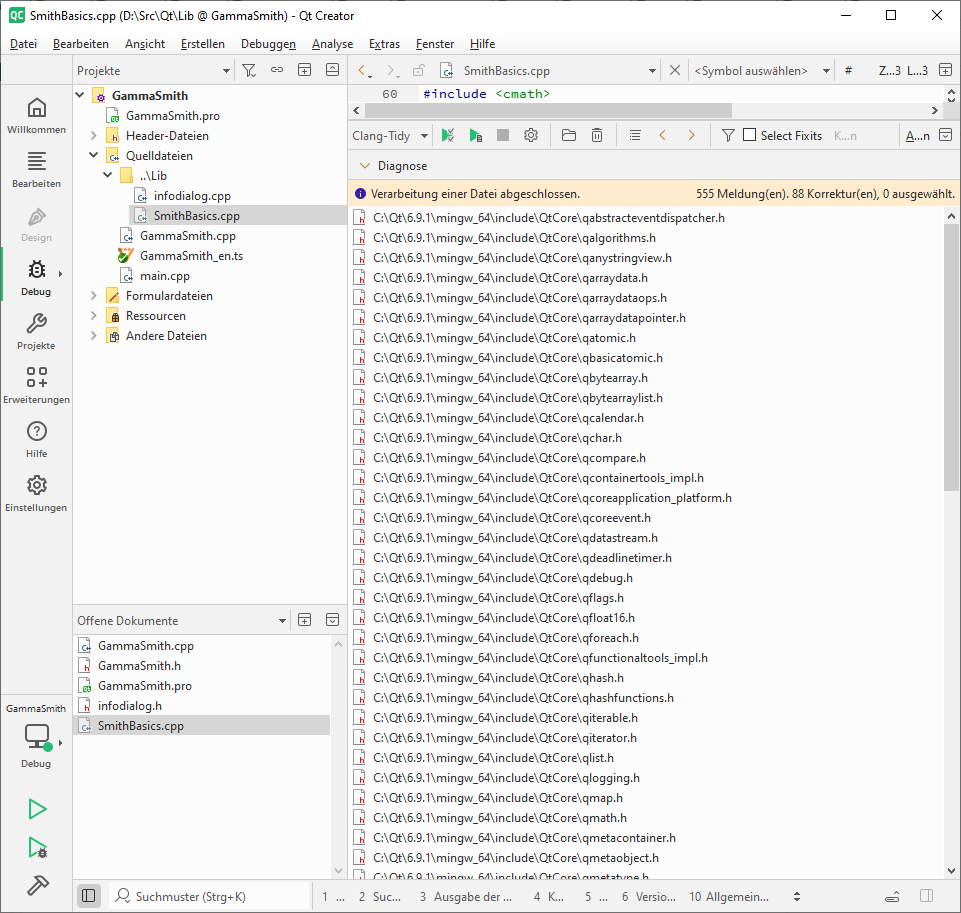Click the green Run button
This screenshot has height=913, width=961.
pyautogui.click(x=37, y=809)
